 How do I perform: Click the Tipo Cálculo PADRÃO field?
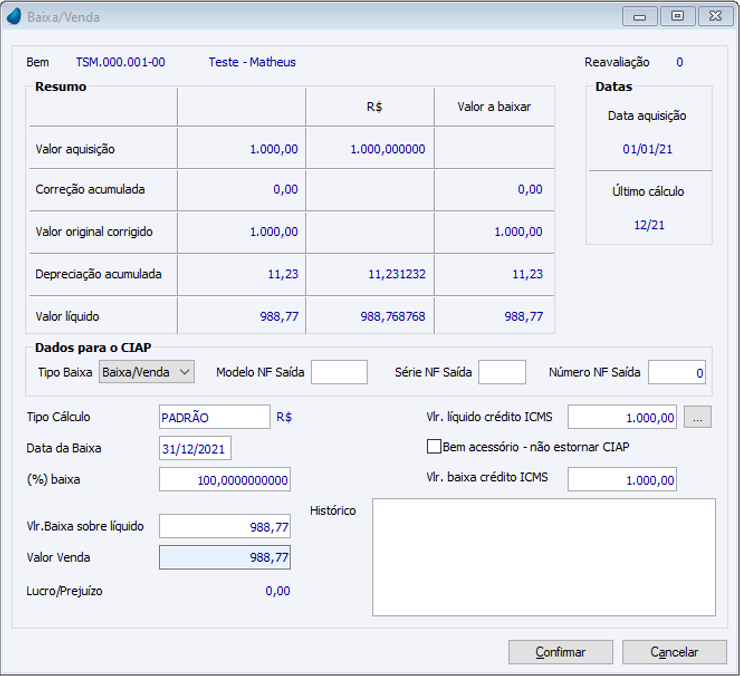click(215, 417)
